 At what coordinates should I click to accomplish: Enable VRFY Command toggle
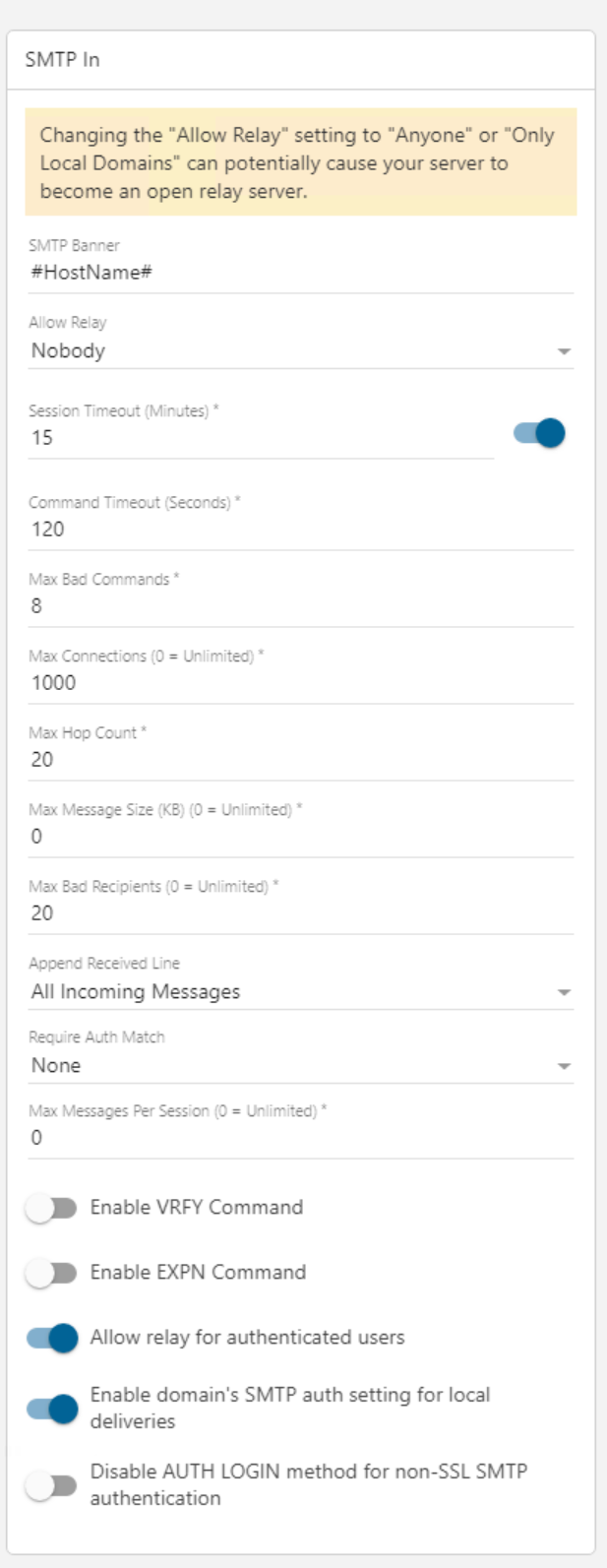[x=51, y=1208]
